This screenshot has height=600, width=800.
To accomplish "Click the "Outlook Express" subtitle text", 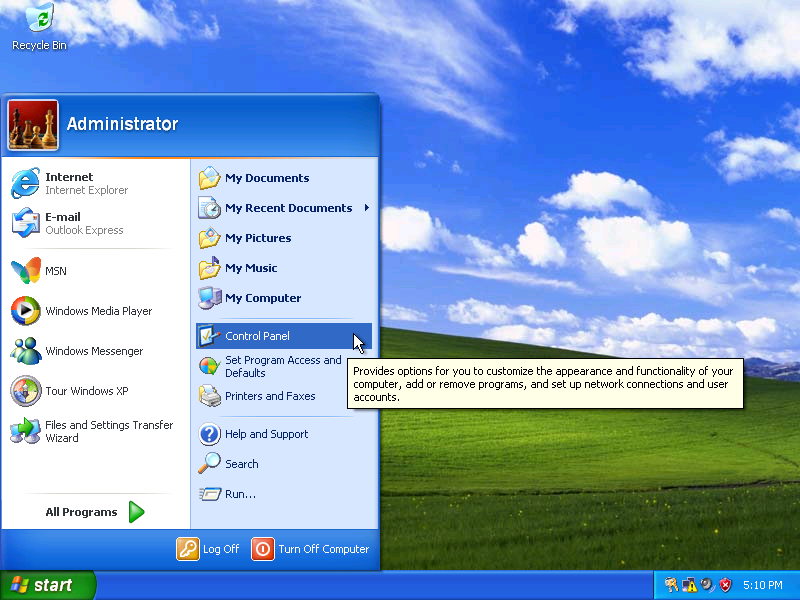I will (84, 230).
